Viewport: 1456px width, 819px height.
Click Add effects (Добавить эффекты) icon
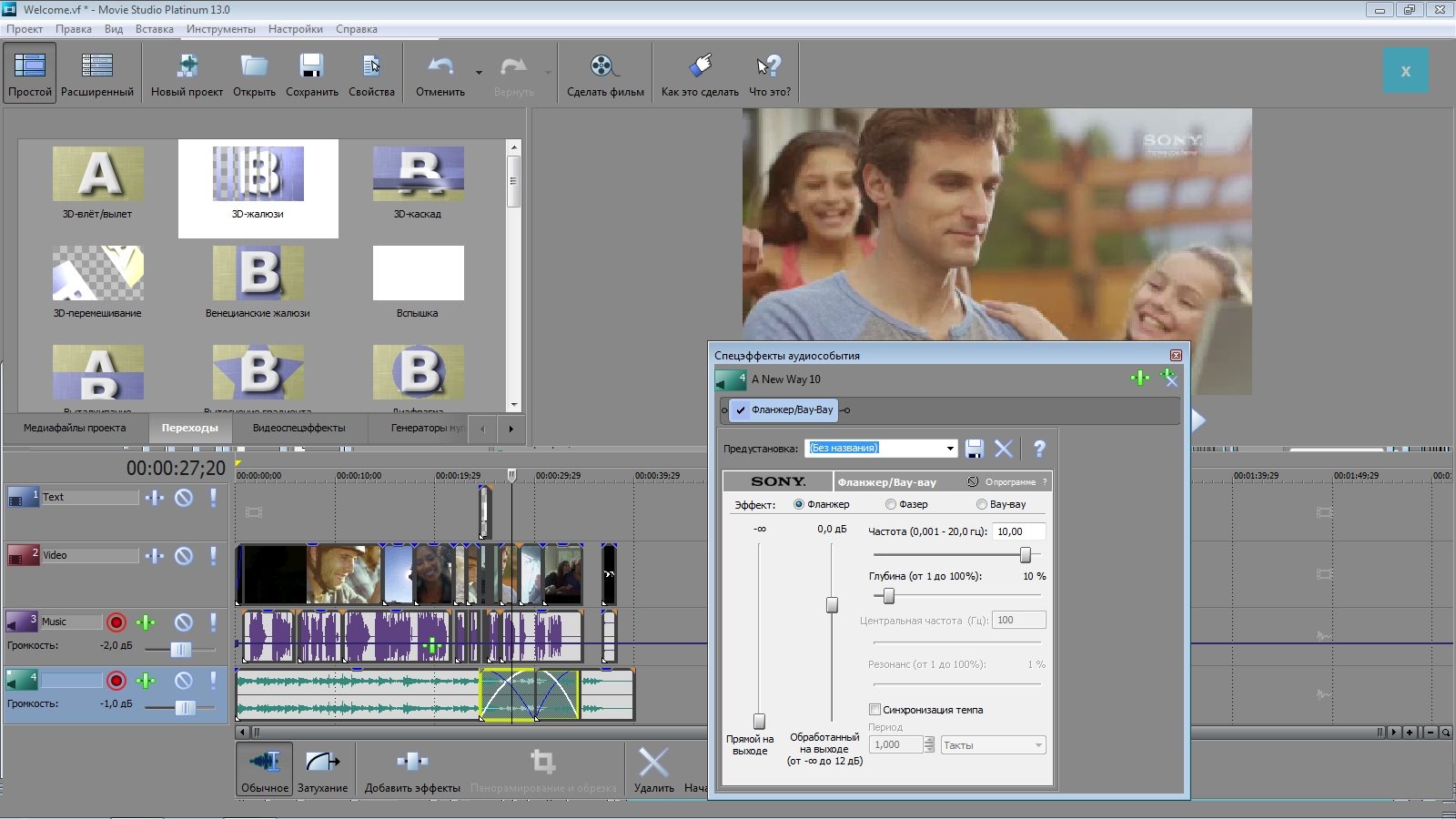click(x=412, y=762)
